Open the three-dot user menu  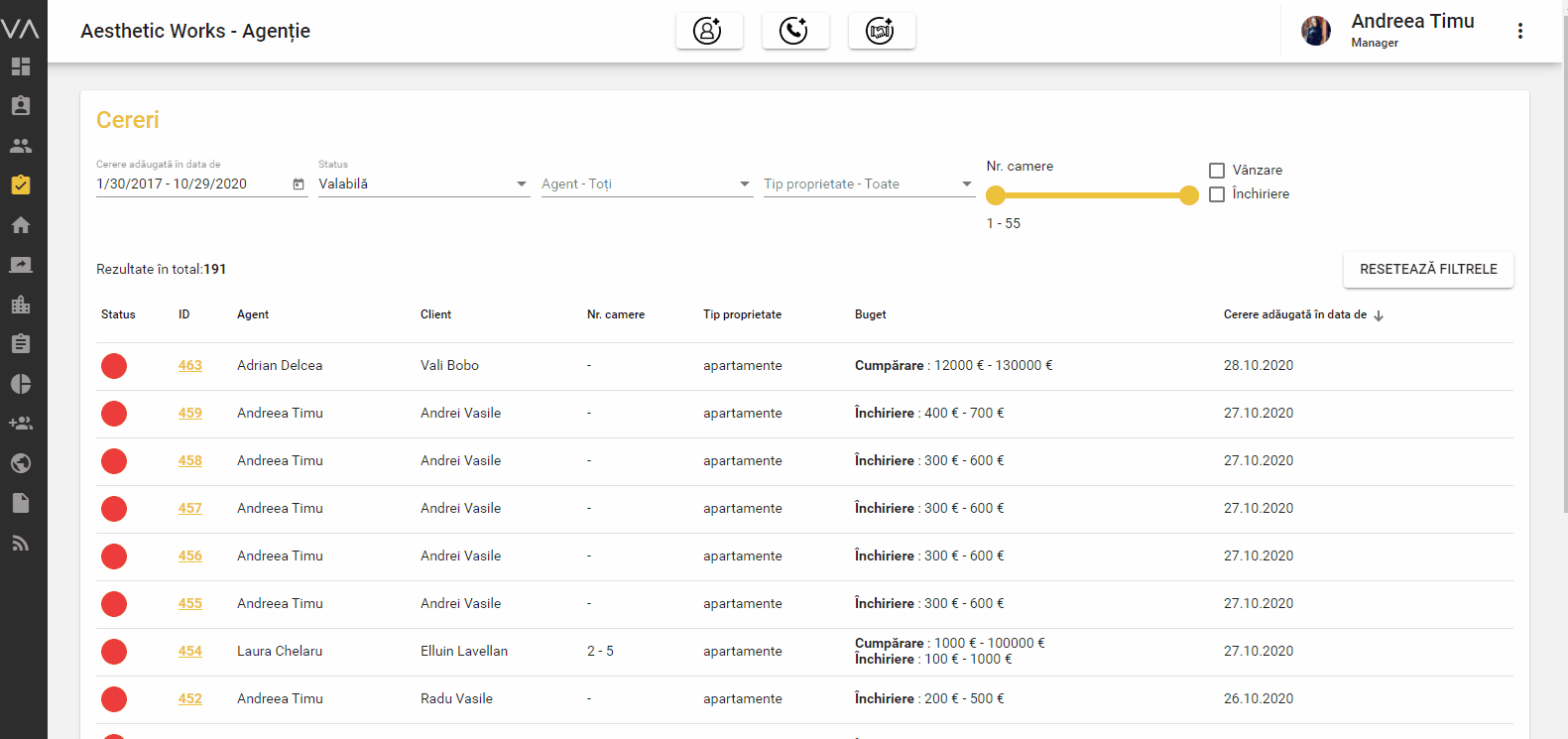1519,31
